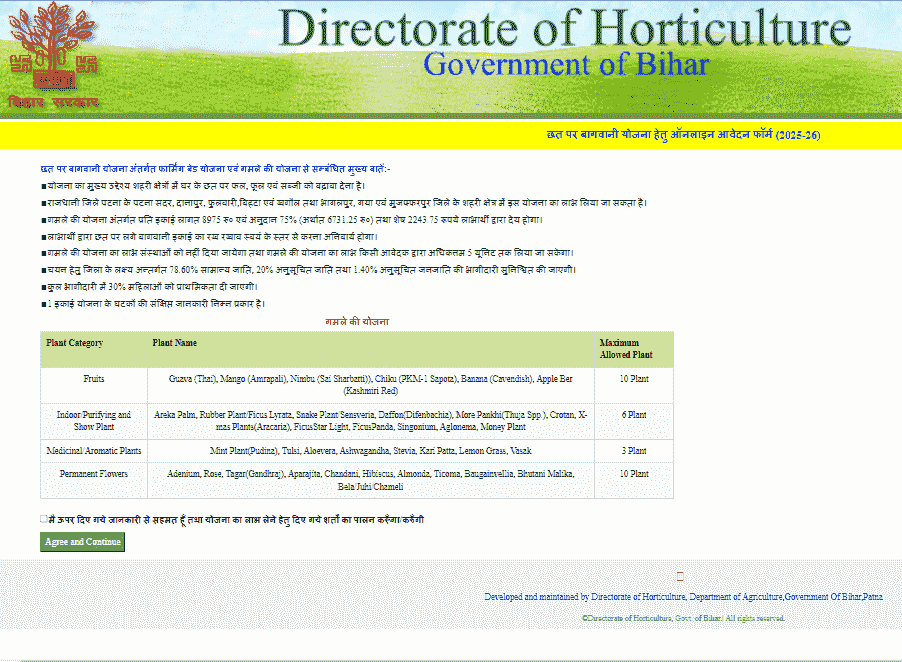Select the Plant Category column header
This screenshot has height=662, width=902.
click(x=75, y=343)
